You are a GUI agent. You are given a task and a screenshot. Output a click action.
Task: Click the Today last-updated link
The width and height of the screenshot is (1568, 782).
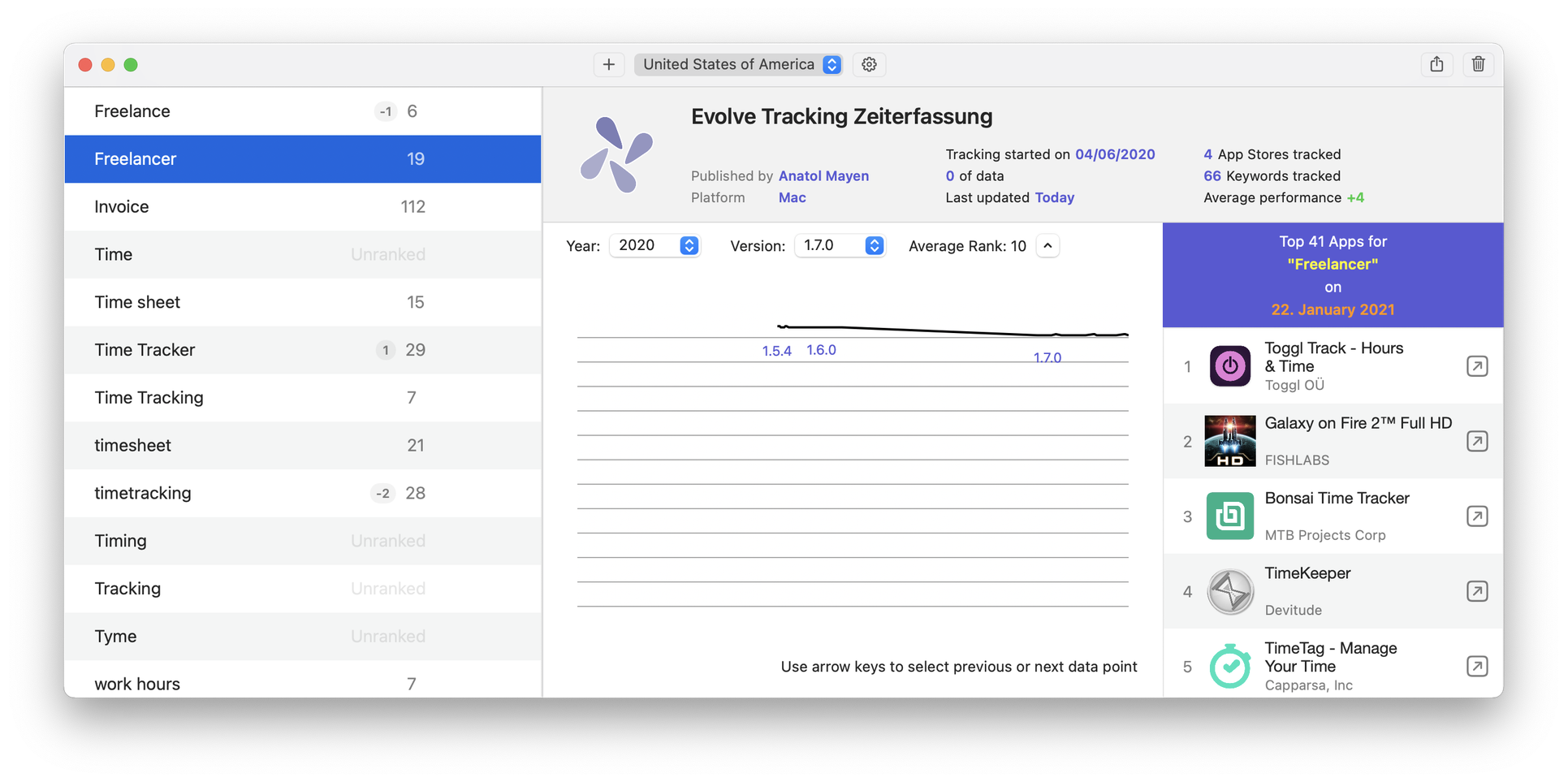coord(1054,197)
